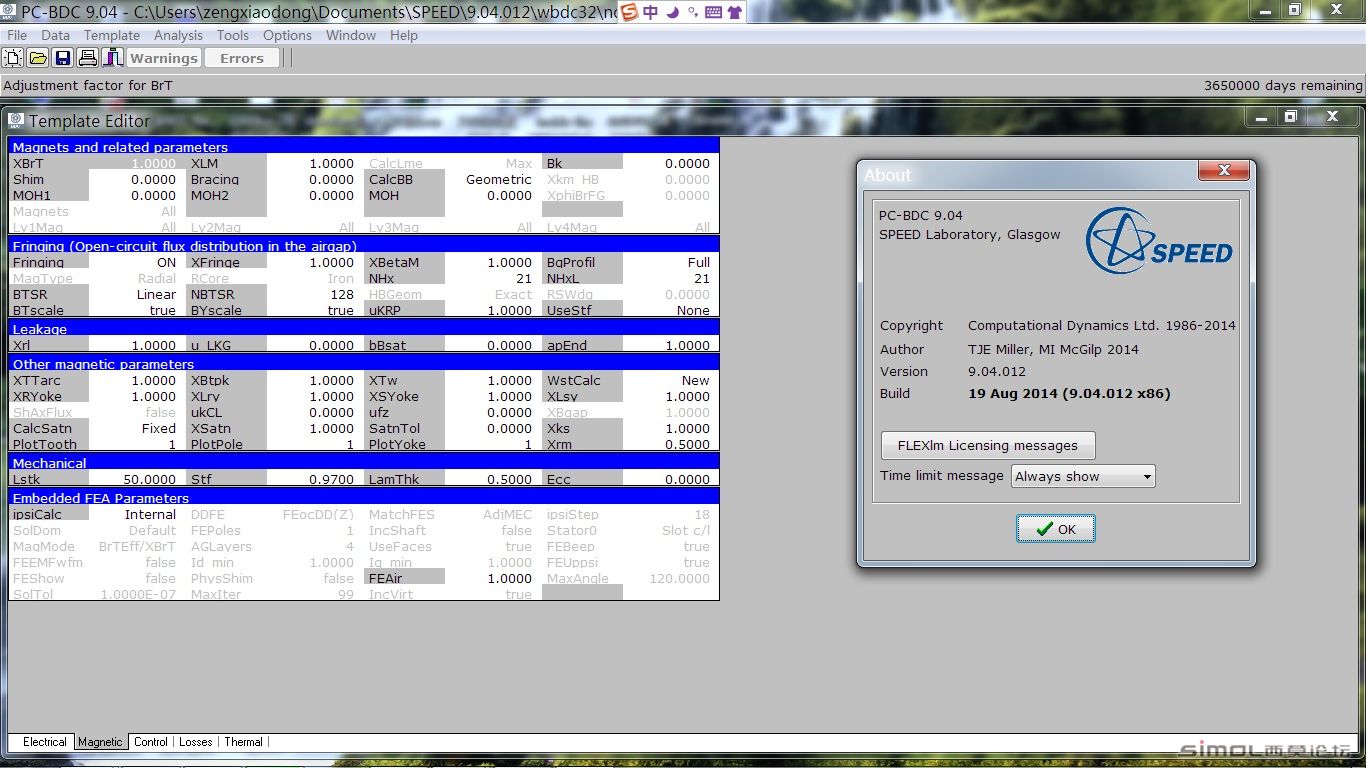1366x768 pixels.
Task: Select the XBrT value field
Action: [x=133, y=163]
